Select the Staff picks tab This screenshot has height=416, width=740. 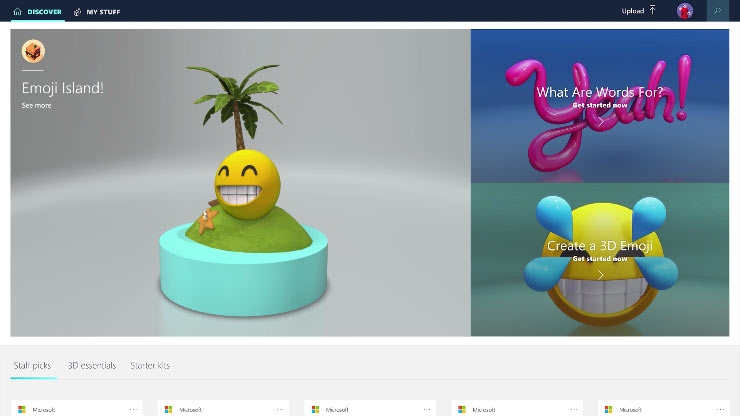32,366
